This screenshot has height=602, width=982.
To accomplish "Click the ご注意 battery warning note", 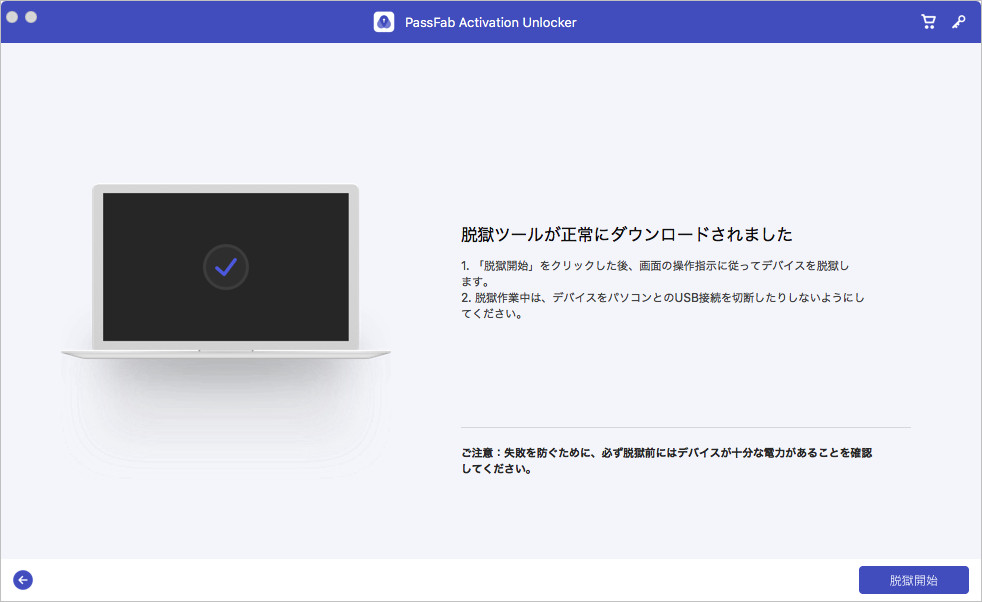I will (666, 460).
